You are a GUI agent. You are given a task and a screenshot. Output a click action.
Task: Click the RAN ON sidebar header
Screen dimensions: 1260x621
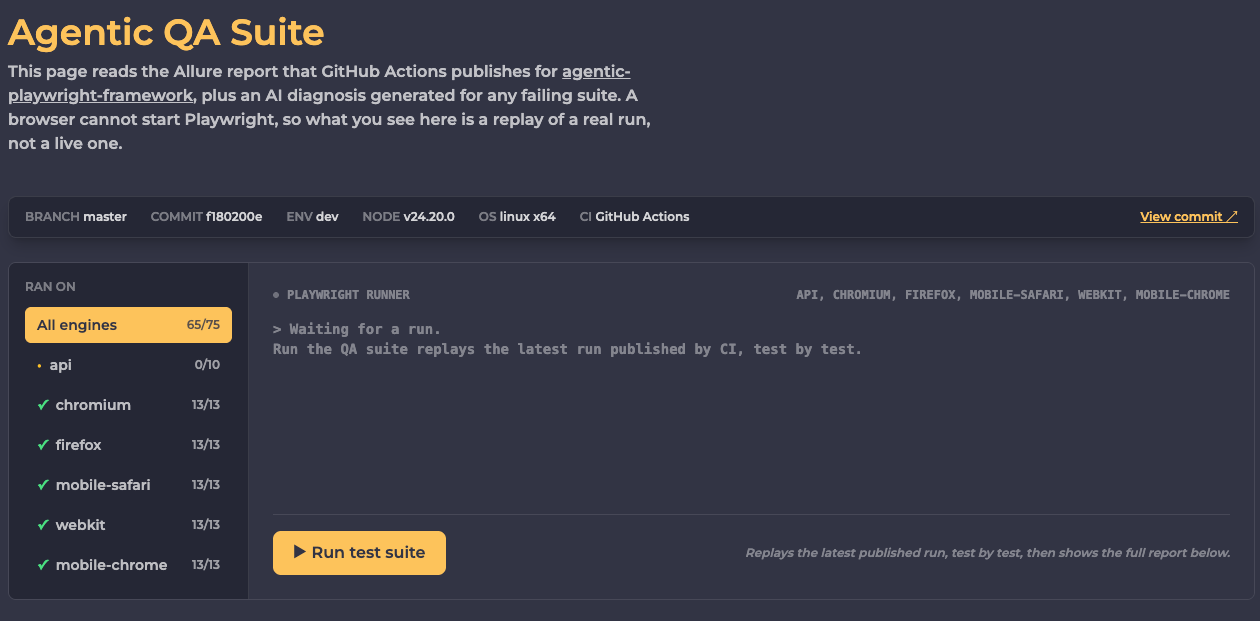pyautogui.click(x=50, y=286)
